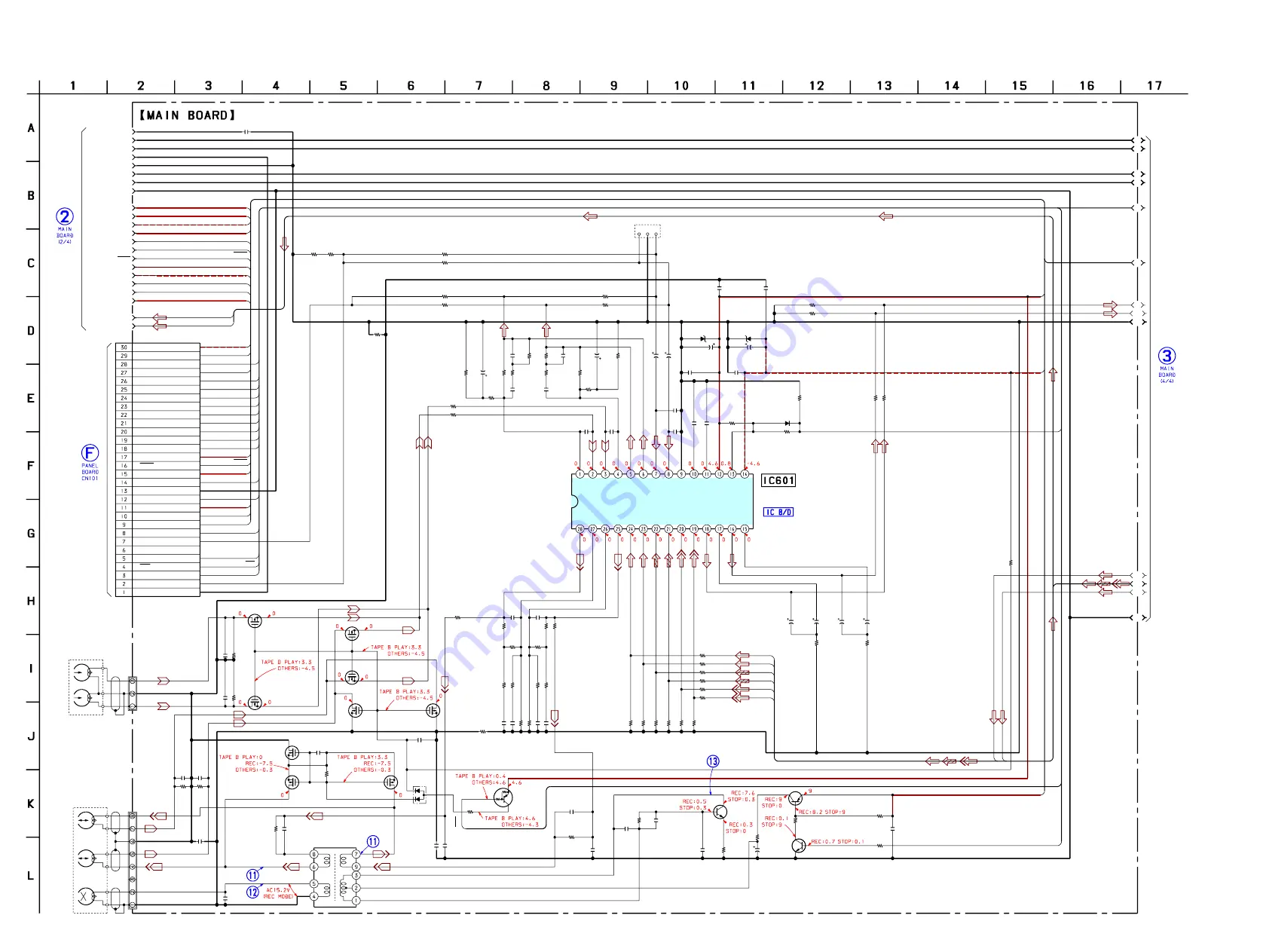Click grid row label A
Screen dimensions: 1266x952
pos(31,128)
